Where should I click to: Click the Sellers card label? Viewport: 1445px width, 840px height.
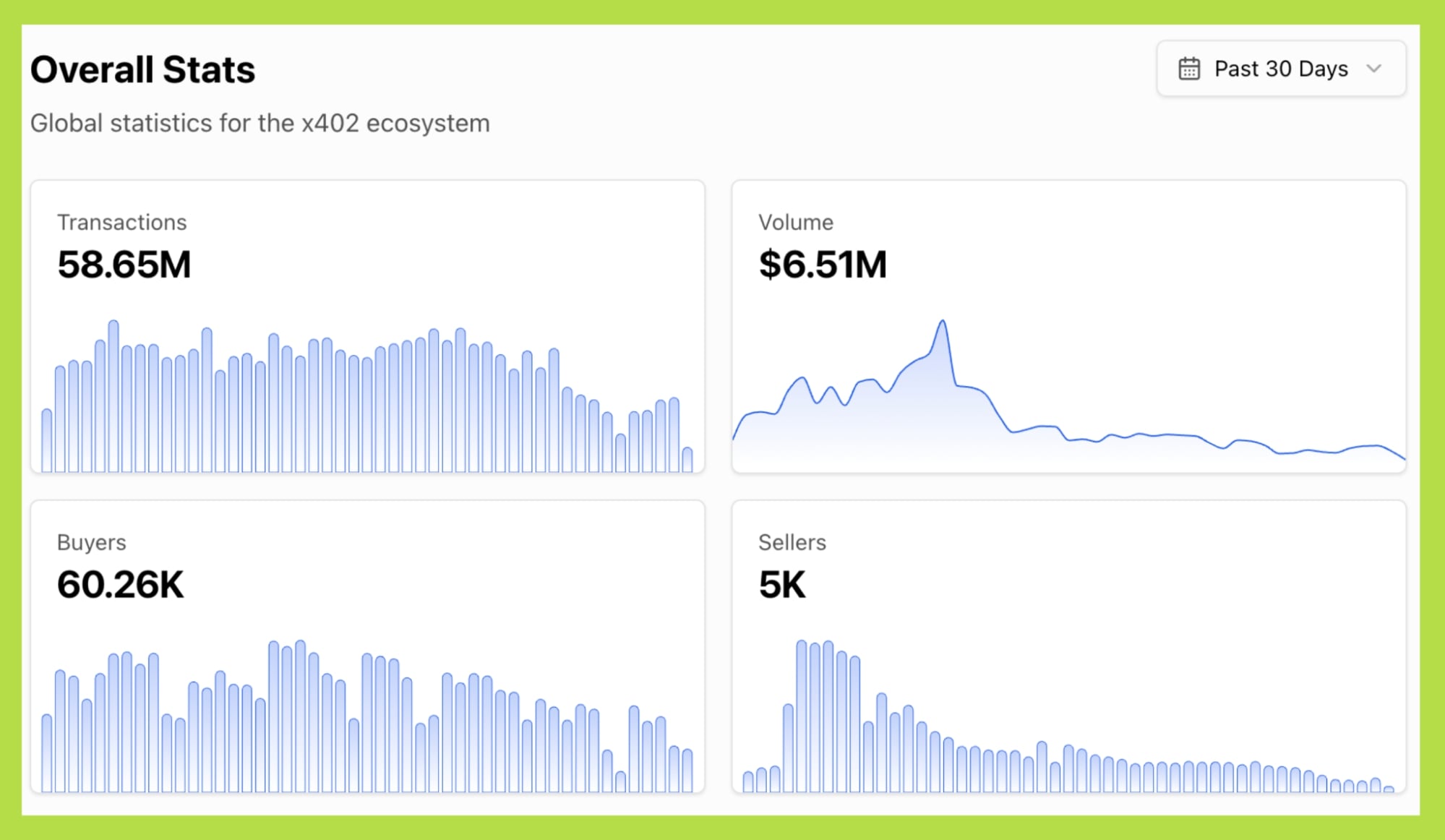(792, 542)
